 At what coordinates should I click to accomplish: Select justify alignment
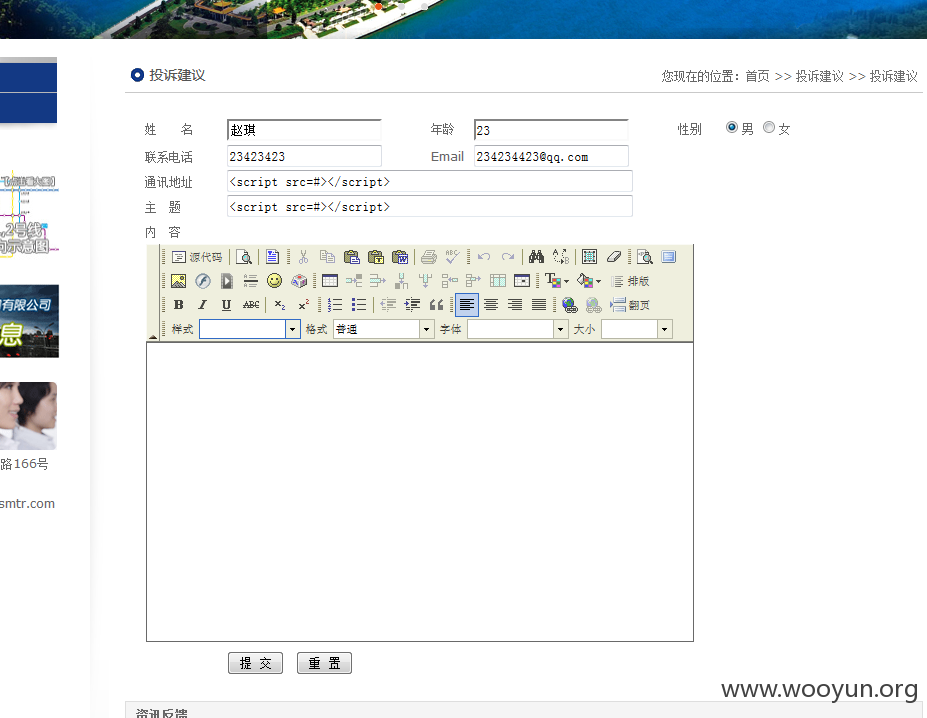click(x=539, y=305)
